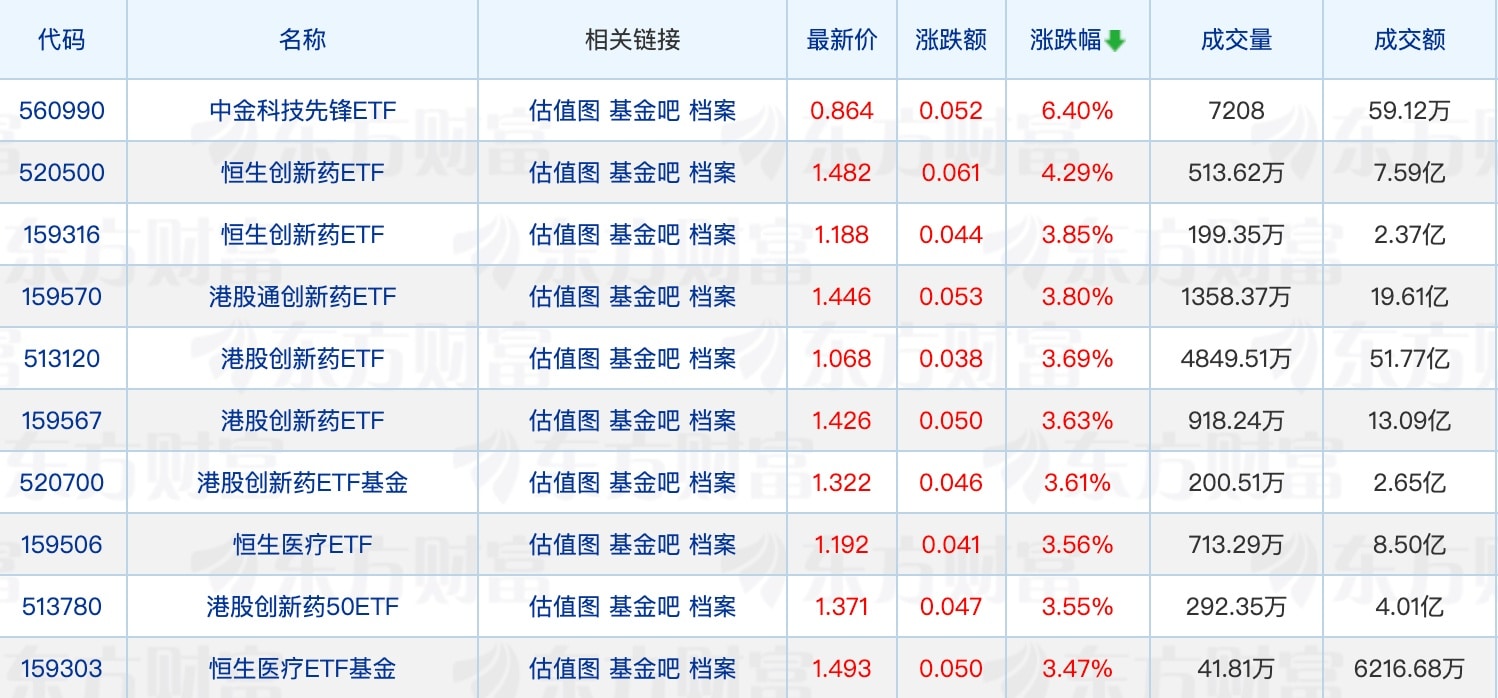Image resolution: width=1498 pixels, height=698 pixels.
Task: Open 档案 for 恒生医疗ETF基金
Action: [x=713, y=669]
